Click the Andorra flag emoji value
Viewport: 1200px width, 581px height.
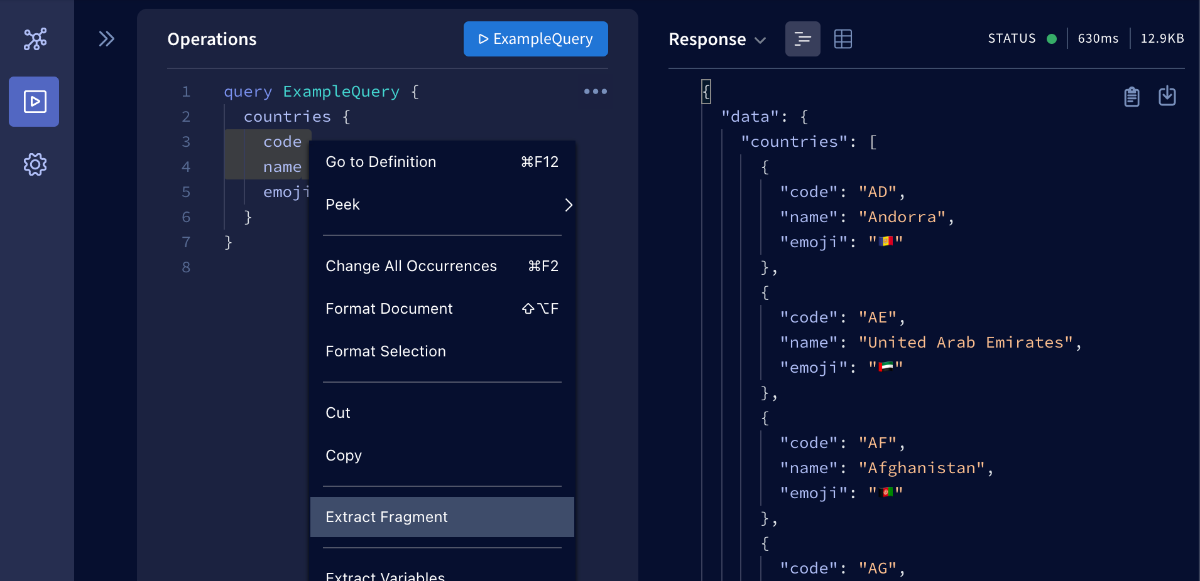tap(886, 242)
